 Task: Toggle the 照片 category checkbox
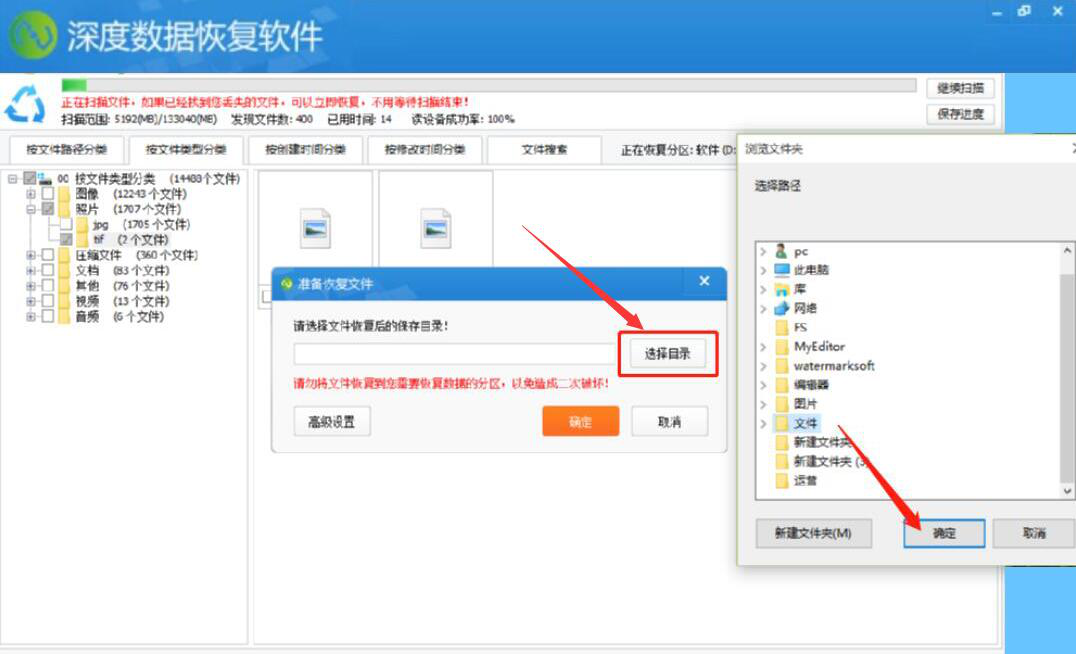(x=47, y=209)
